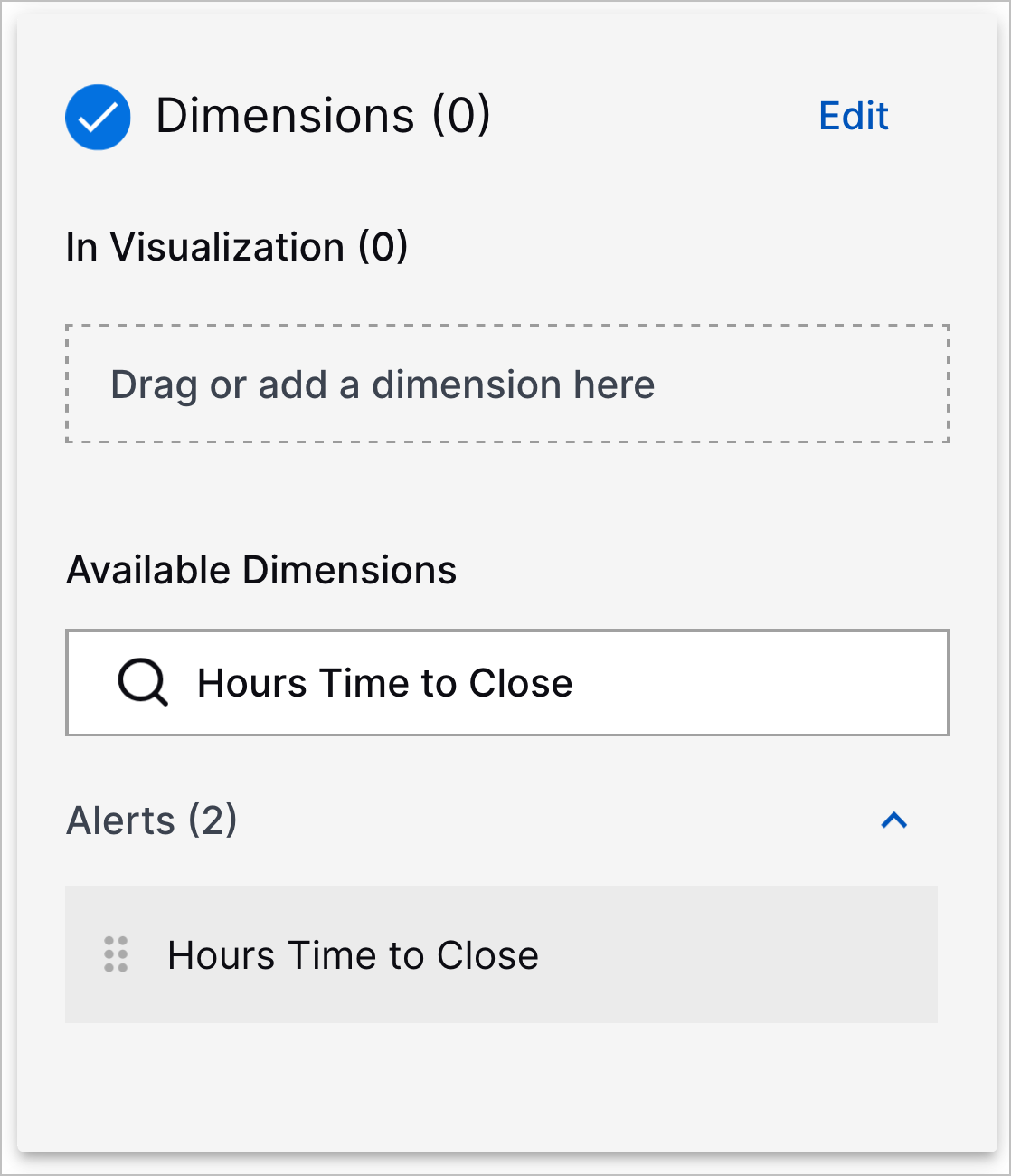Image resolution: width=1011 pixels, height=1176 pixels.
Task: Click the In Visualization (0) label
Action: (x=237, y=246)
